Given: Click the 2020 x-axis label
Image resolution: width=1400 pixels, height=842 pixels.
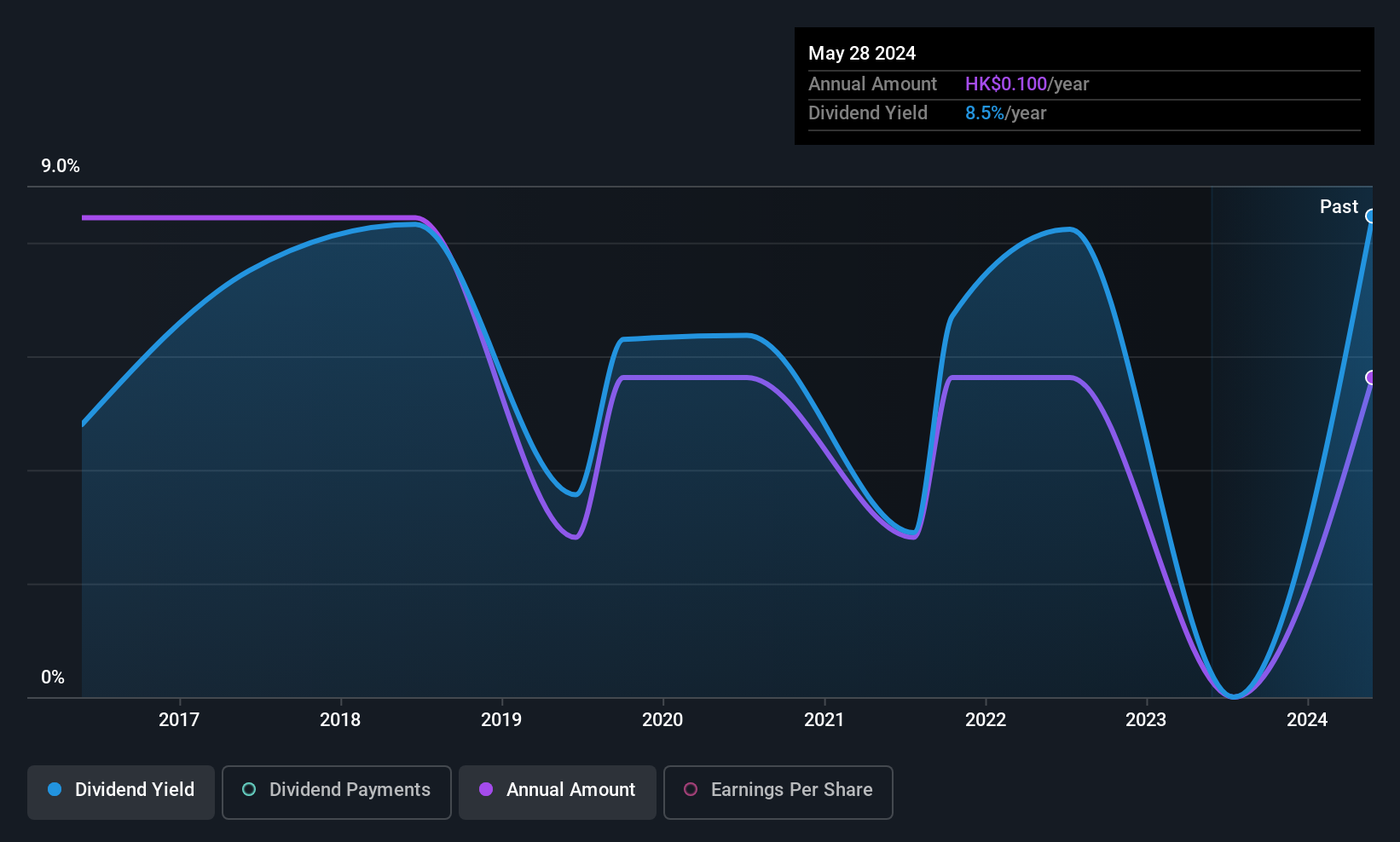Looking at the screenshot, I should (662, 719).
